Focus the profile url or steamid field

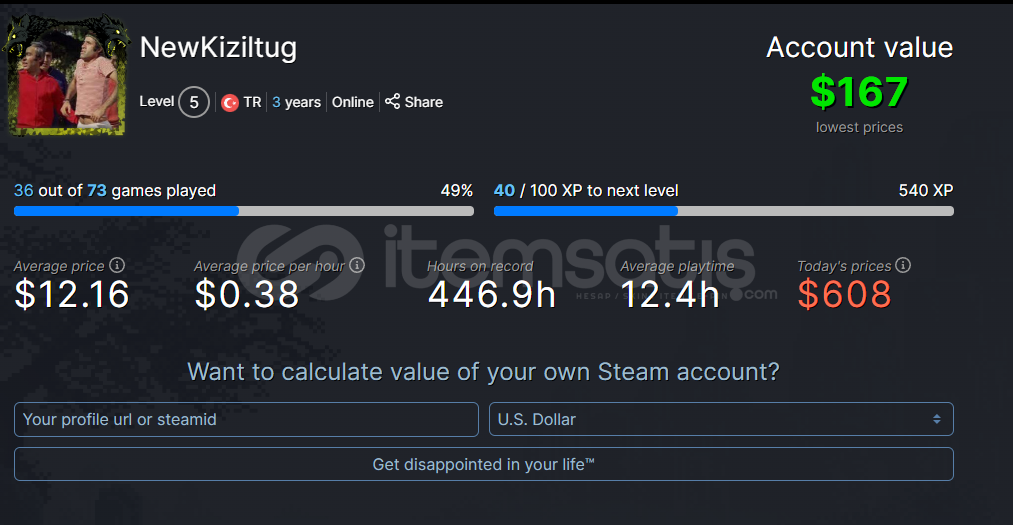pos(246,419)
